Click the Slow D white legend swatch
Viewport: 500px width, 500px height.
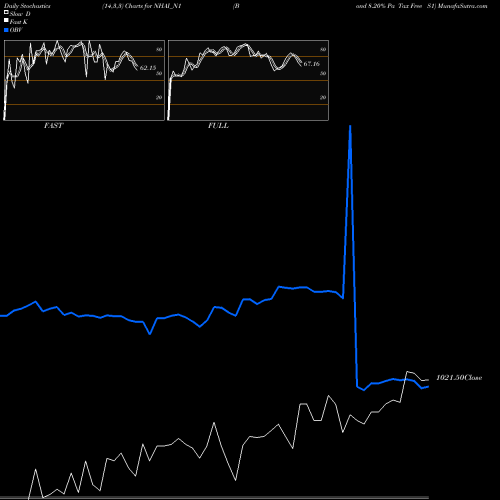coord(6,12)
